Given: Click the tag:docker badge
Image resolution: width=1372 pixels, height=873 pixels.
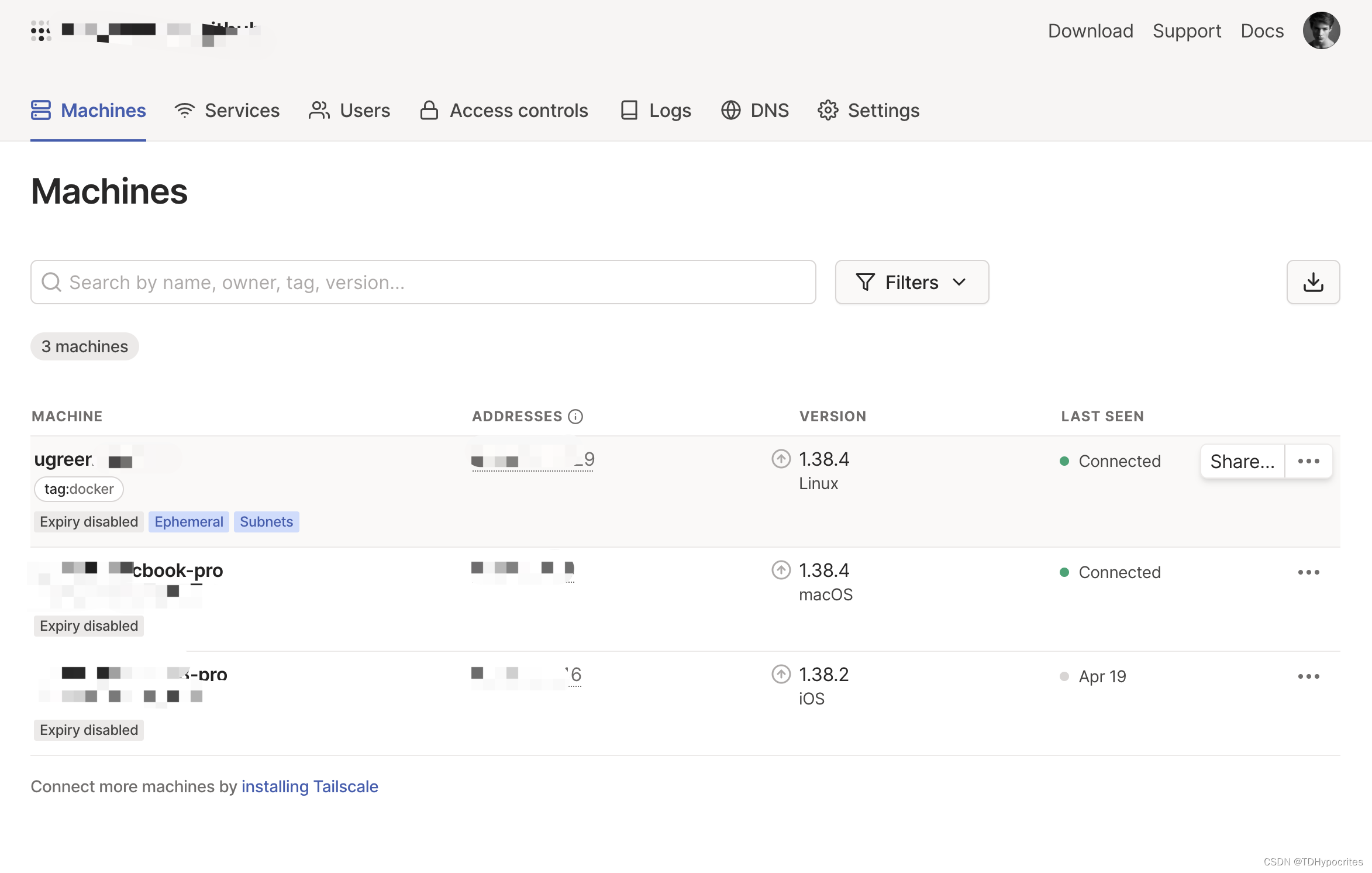Looking at the screenshot, I should coord(79,489).
